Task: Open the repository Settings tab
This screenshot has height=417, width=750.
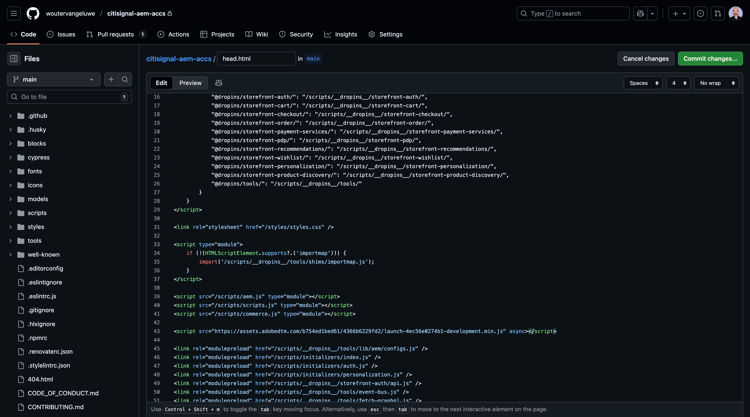Action: click(x=386, y=34)
